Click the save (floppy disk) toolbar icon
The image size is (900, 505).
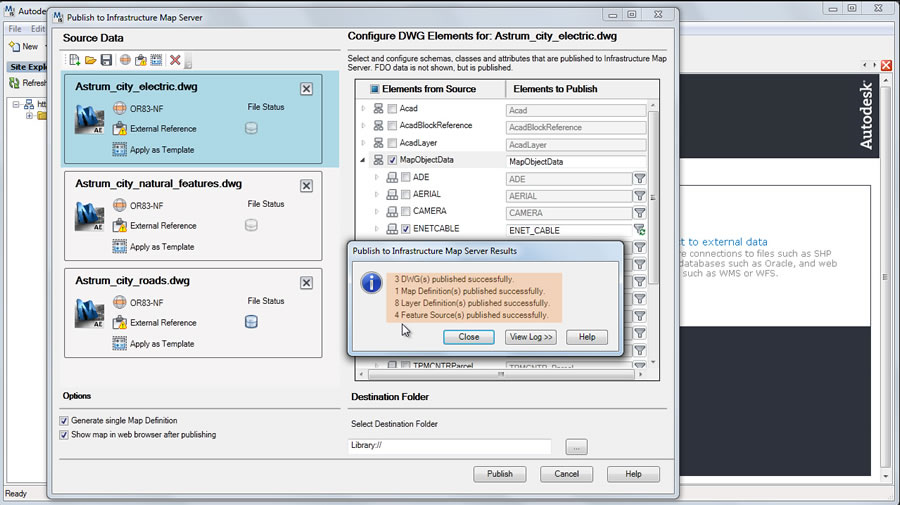tap(106, 60)
